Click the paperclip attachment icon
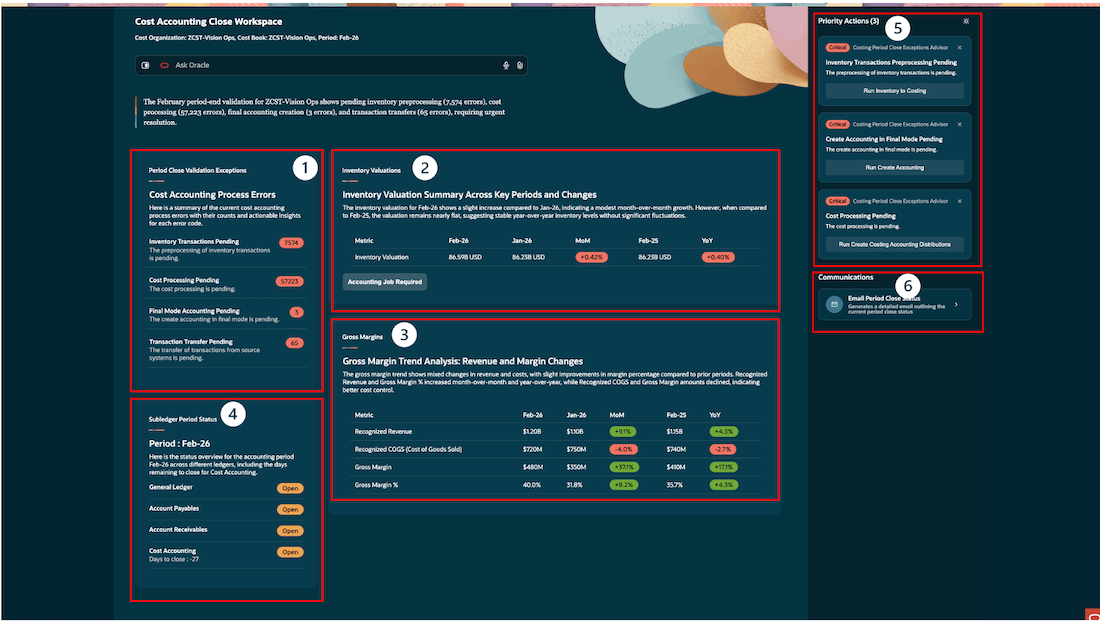The height and width of the screenshot is (623, 1100). (x=520, y=65)
